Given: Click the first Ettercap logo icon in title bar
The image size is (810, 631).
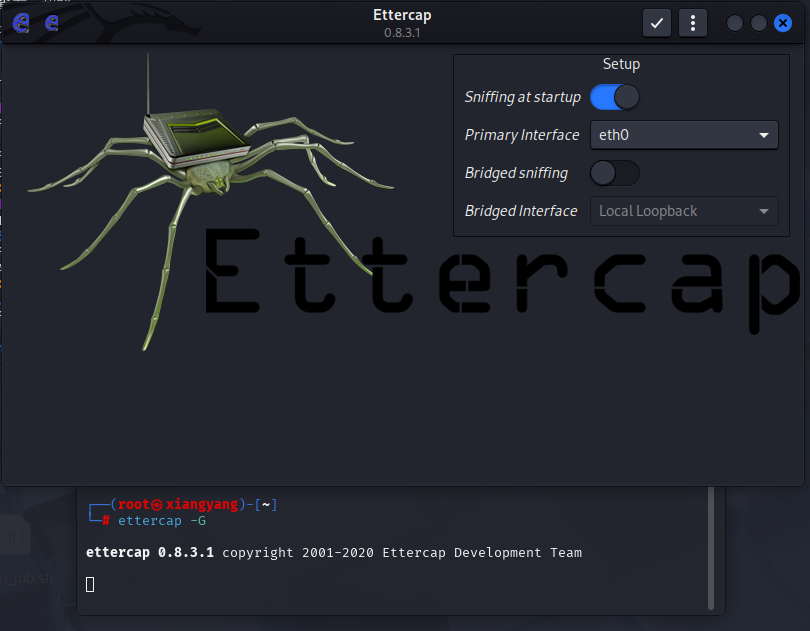Looking at the screenshot, I should [21, 23].
